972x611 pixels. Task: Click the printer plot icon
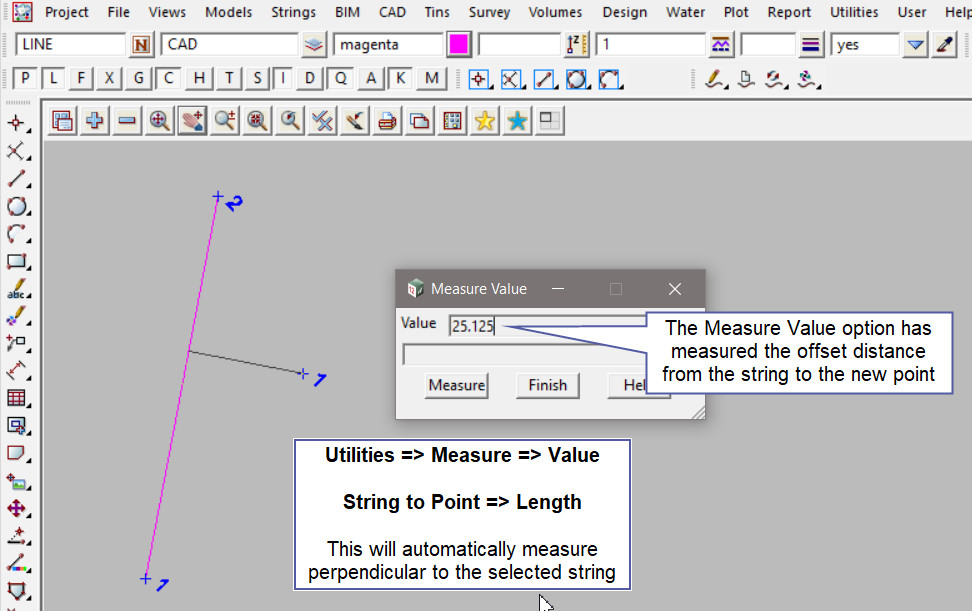click(x=387, y=121)
